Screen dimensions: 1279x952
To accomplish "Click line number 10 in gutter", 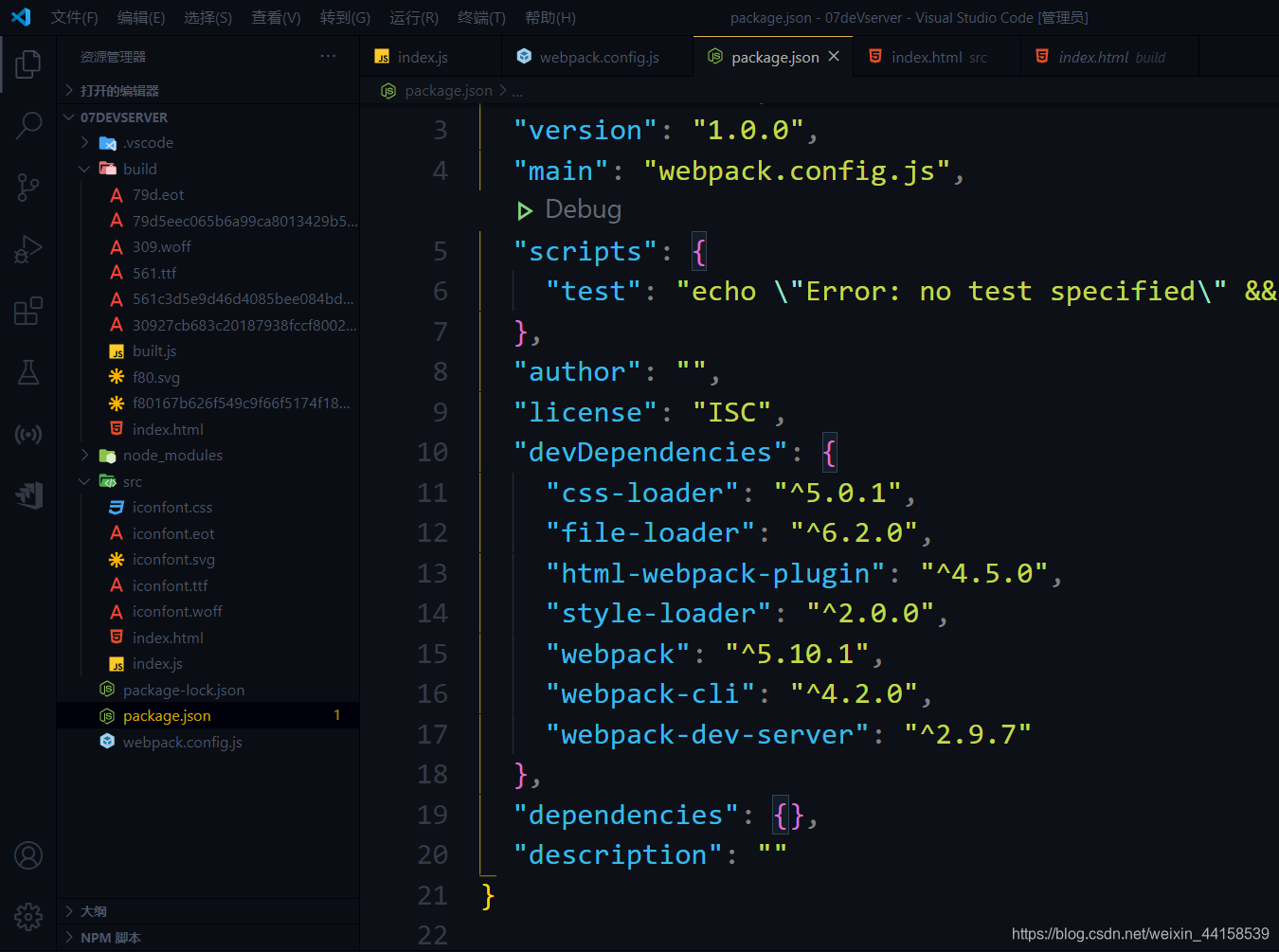I will 432,453.
